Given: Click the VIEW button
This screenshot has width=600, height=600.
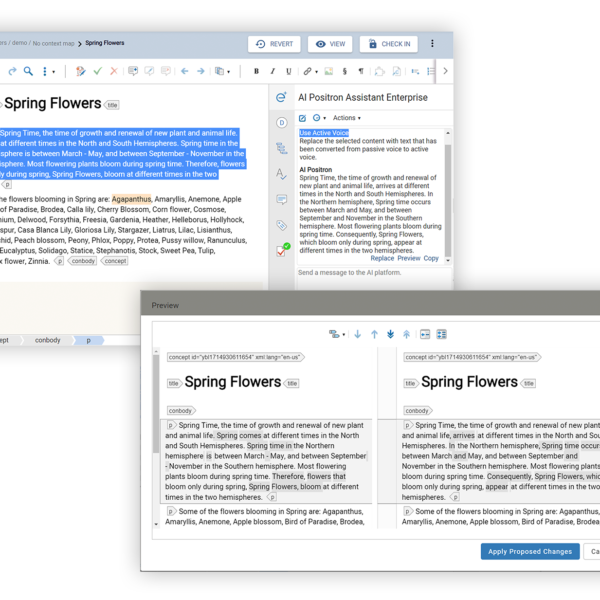Looking at the screenshot, I should click(330, 44).
